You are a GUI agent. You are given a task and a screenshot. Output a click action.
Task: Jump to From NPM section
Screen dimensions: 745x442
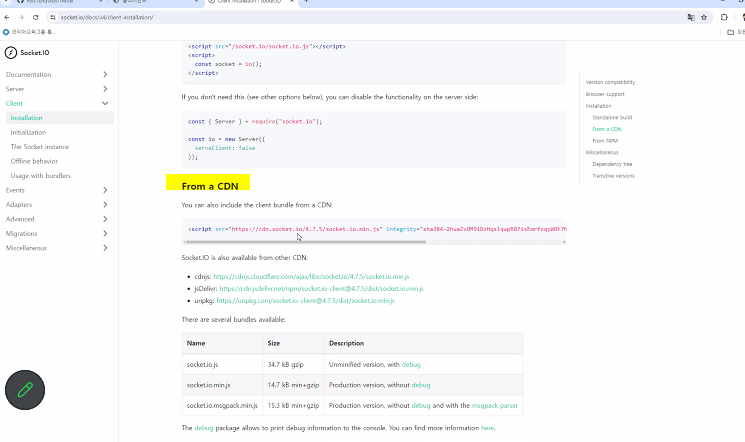[605, 141]
